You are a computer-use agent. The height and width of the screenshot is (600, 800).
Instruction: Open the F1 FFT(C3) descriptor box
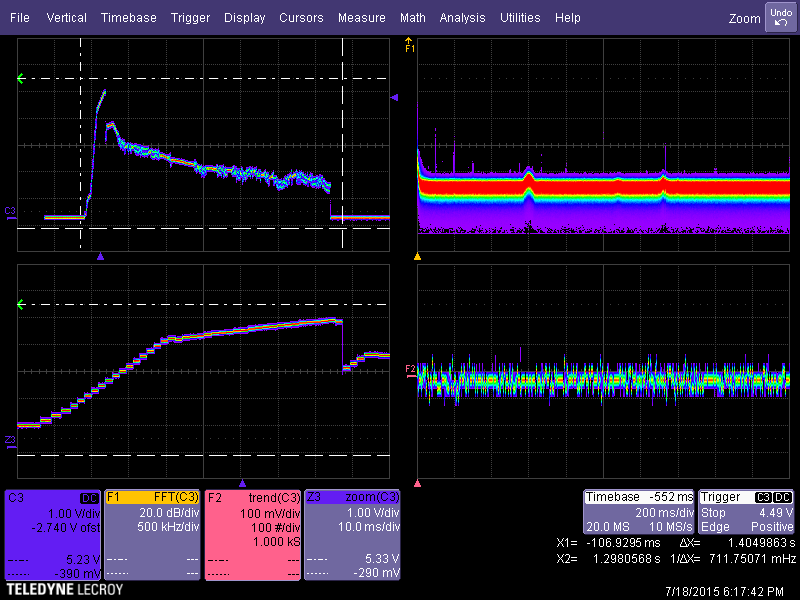click(x=152, y=534)
